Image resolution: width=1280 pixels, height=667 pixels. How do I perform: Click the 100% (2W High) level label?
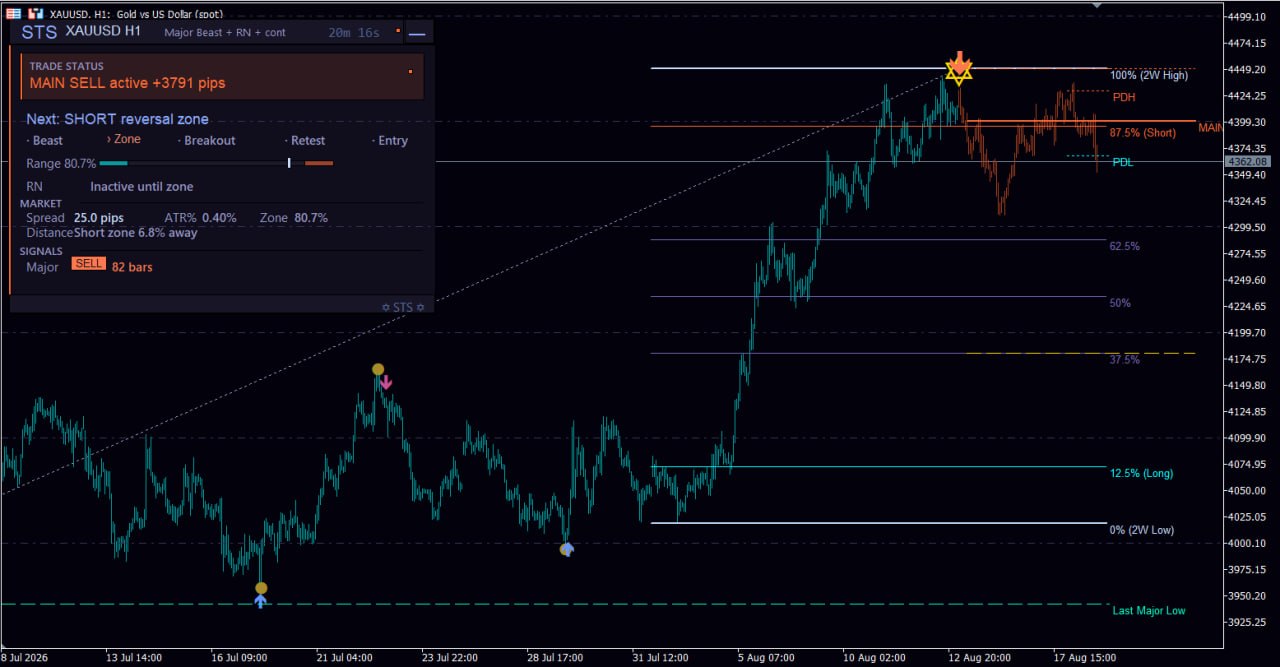coord(1149,75)
